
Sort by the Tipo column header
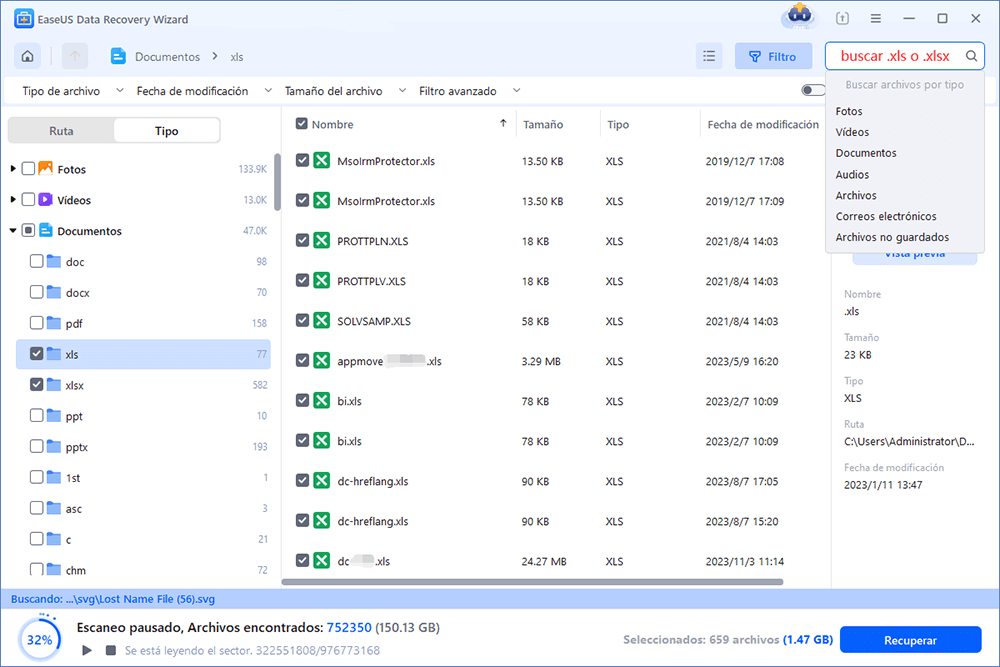pos(617,124)
